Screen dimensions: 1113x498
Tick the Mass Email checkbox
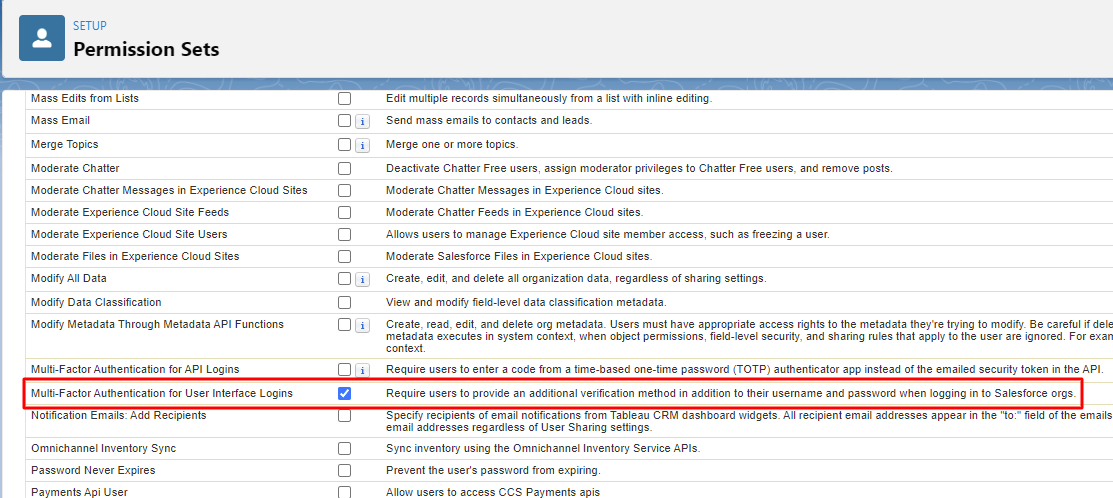click(344, 121)
